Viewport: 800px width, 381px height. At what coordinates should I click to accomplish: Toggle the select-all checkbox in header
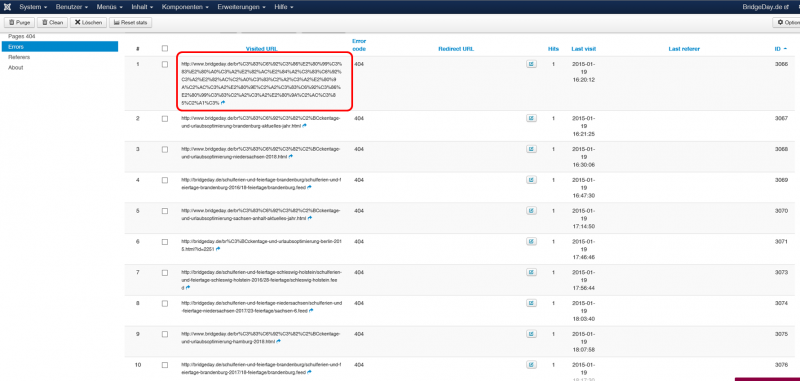click(x=164, y=48)
